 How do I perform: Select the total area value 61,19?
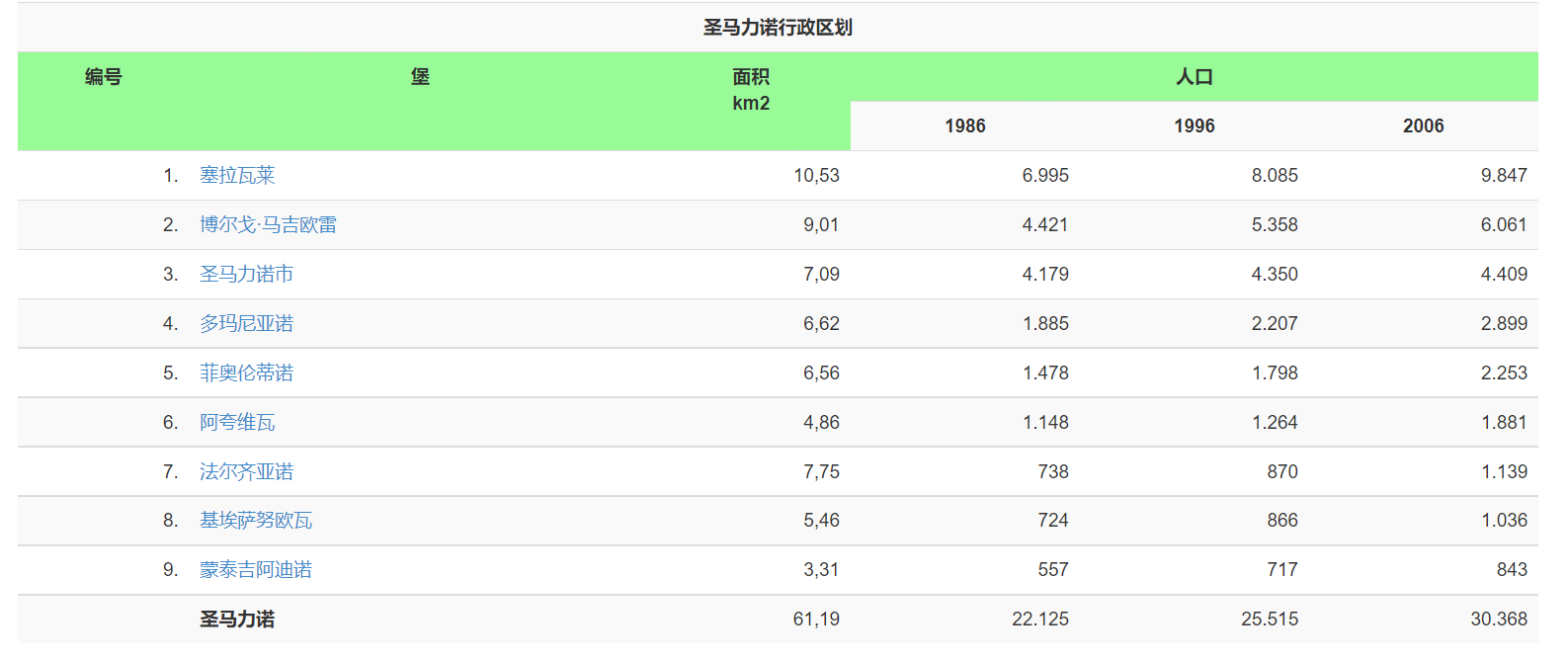click(x=816, y=620)
